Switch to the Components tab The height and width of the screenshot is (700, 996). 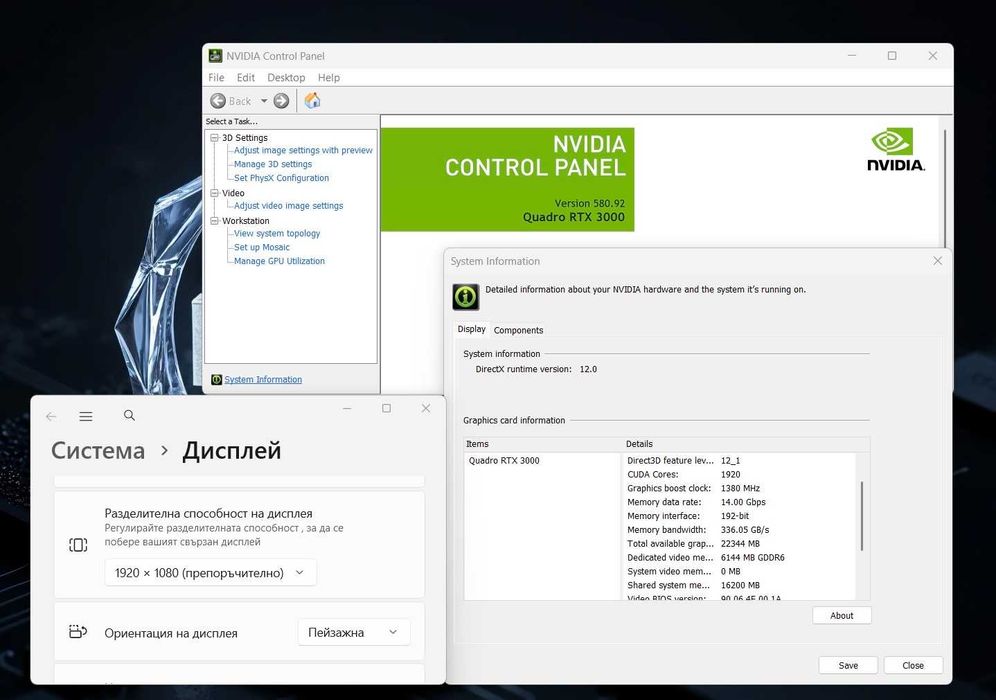518,330
